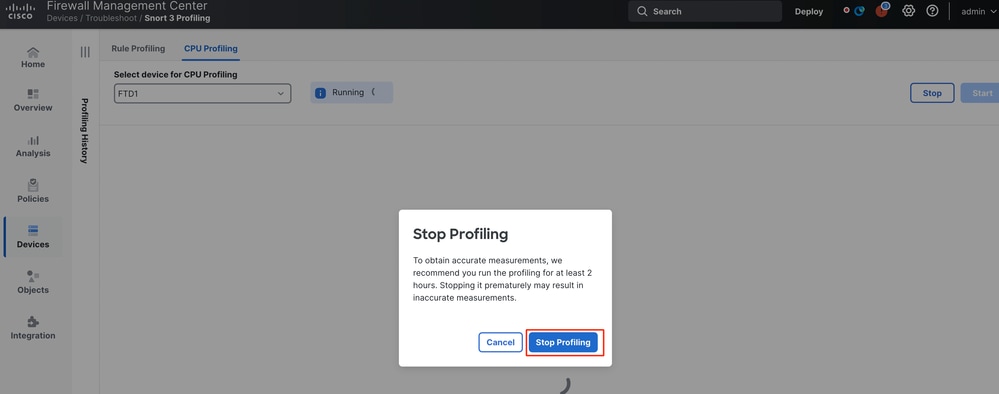999x394 pixels.
Task: Open the Analysis section
Action: click(x=32, y=146)
